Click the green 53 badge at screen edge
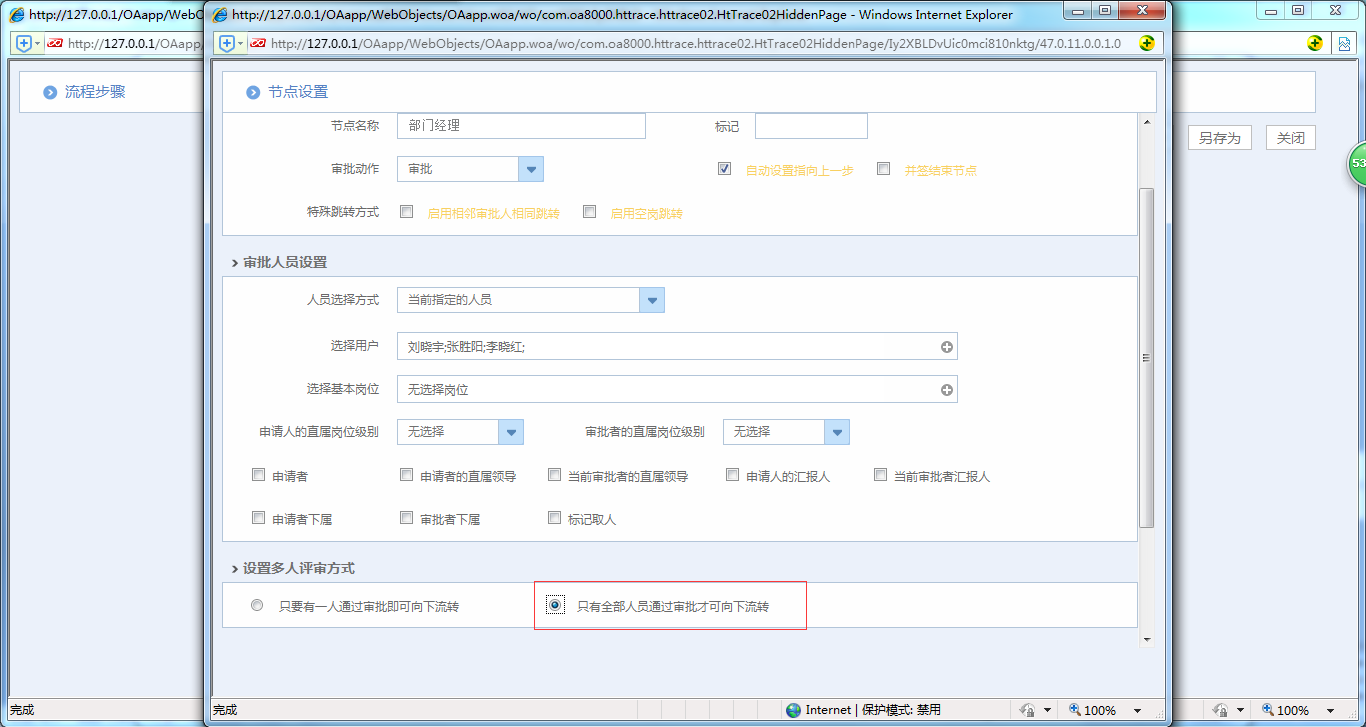The height and width of the screenshot is (727, 1366). (1357, 163)
